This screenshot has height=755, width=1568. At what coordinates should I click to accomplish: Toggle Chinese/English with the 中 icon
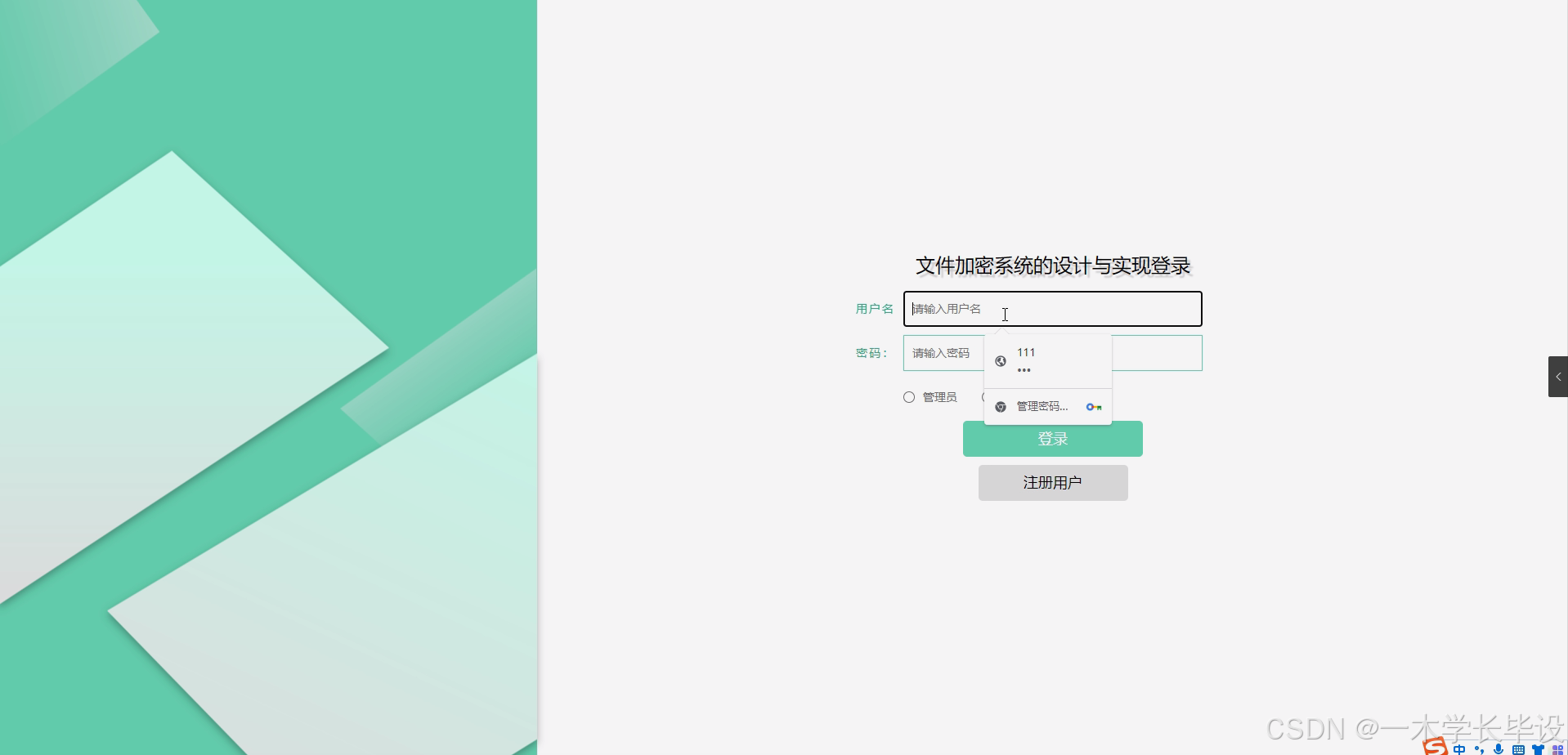point(1459,749)
